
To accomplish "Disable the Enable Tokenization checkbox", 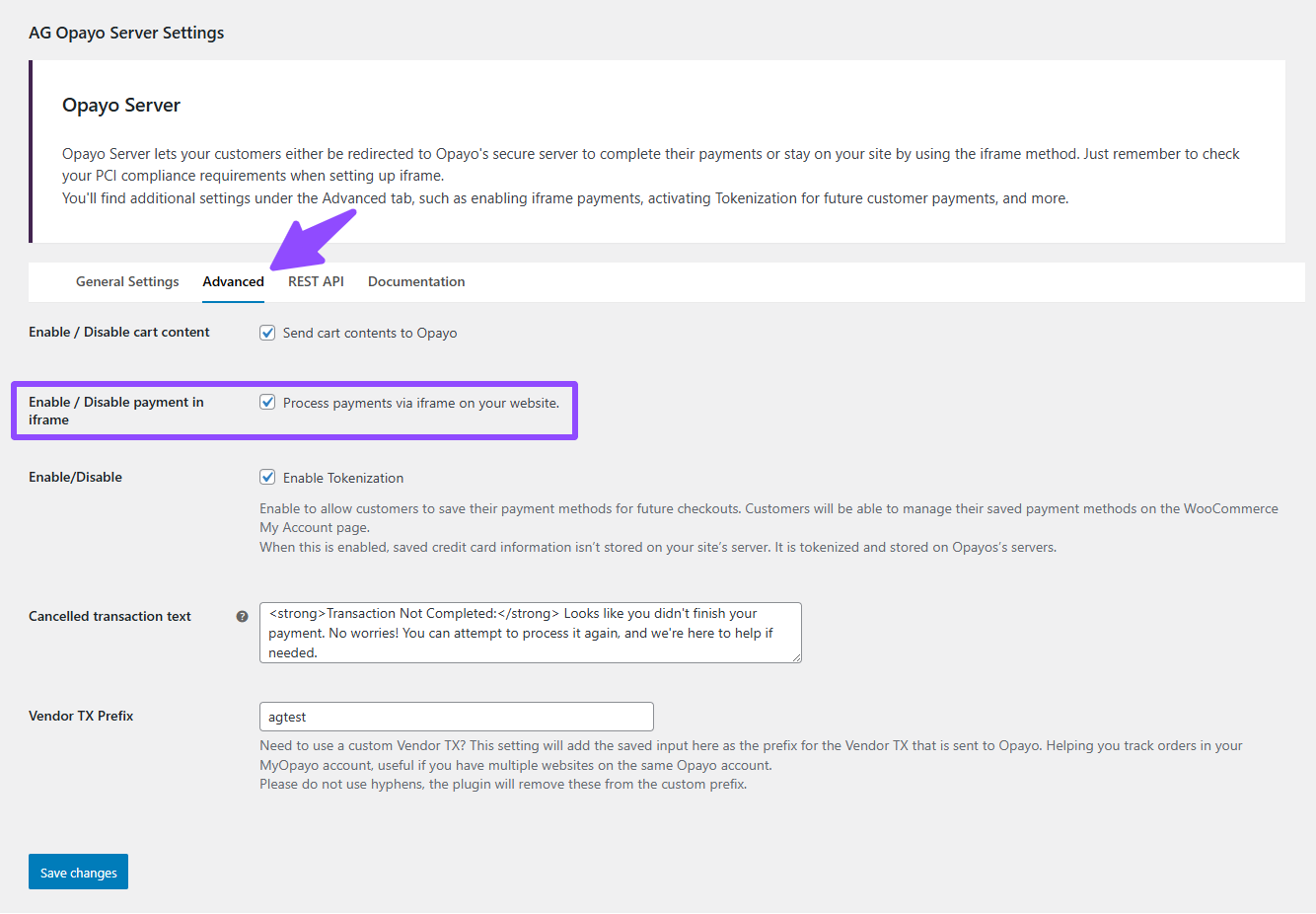I will pos(267,478).
